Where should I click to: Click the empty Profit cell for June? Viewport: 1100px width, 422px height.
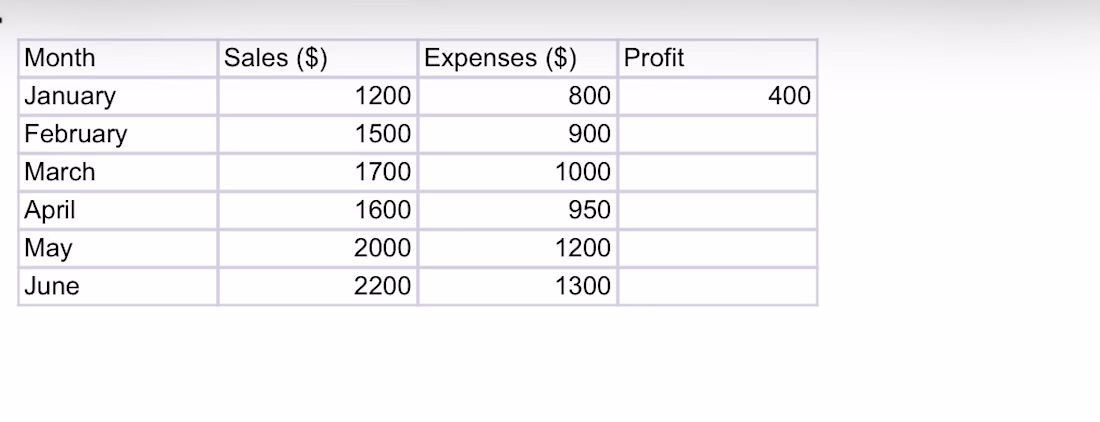coord(718,285)
